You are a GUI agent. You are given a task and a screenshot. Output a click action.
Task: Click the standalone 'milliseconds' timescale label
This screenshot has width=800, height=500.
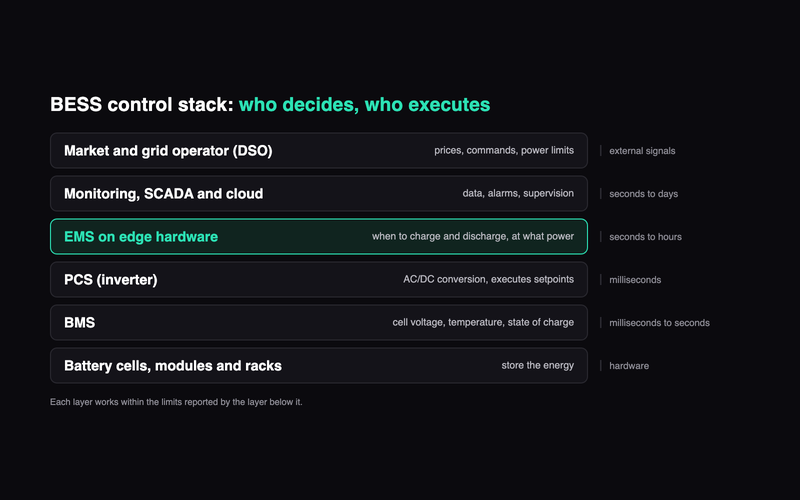(635, 280)
